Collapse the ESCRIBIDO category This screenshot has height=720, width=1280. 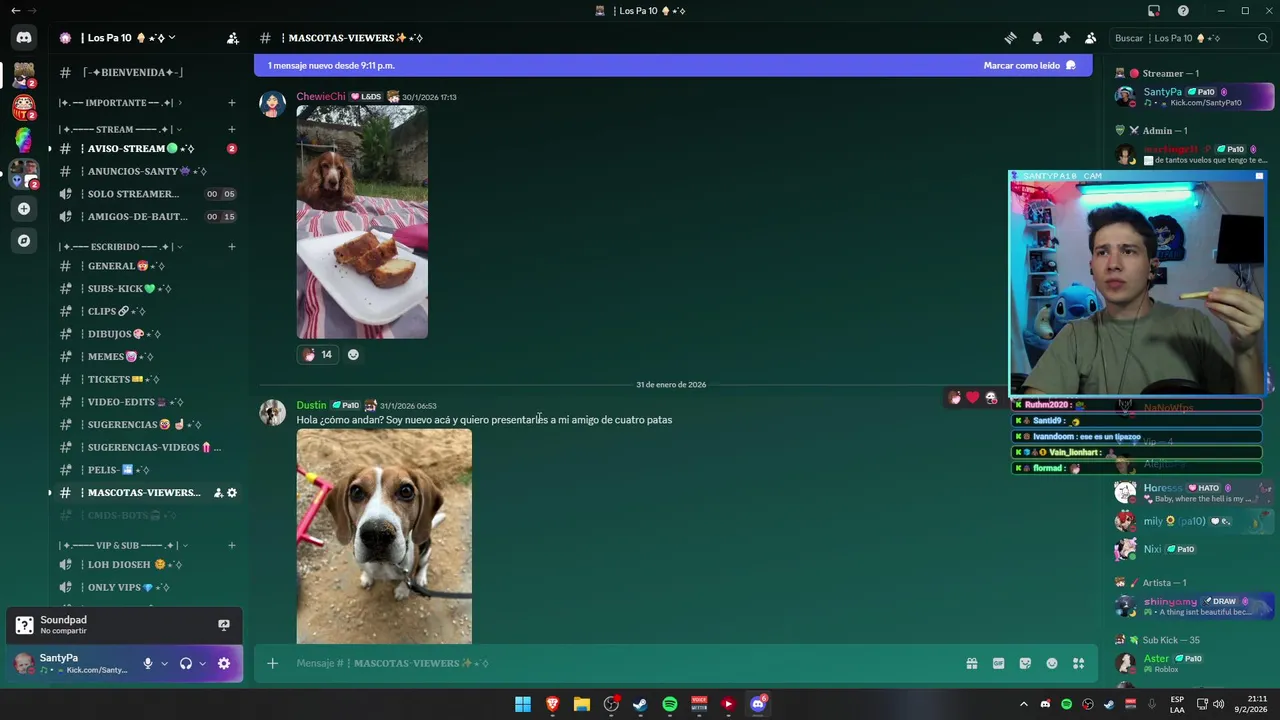[120, 246]
